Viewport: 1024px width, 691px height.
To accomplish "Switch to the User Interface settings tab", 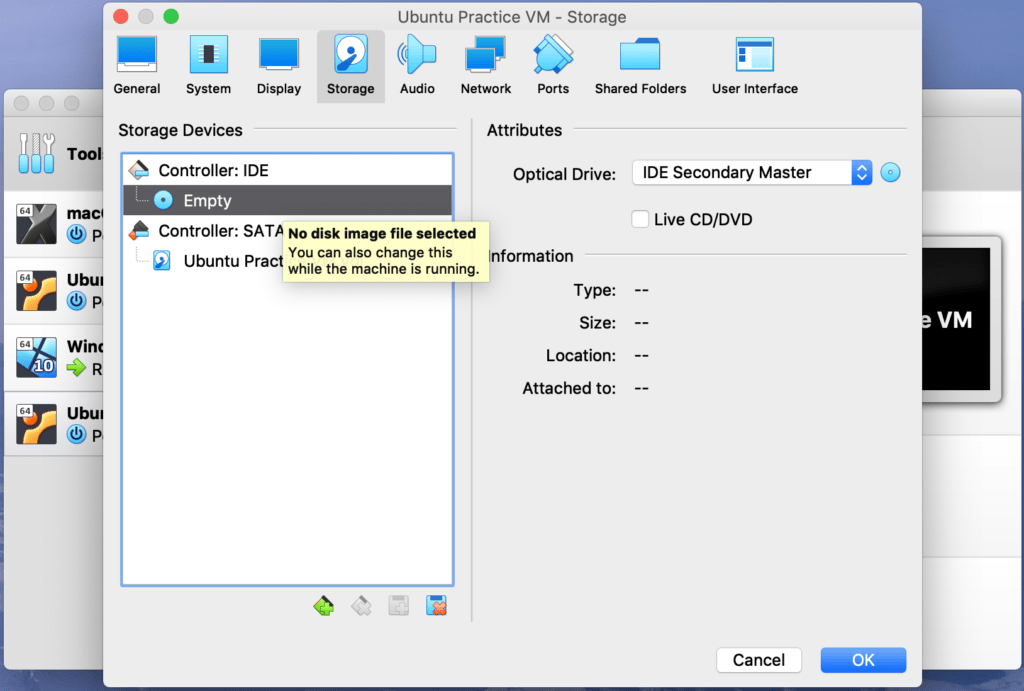I will tap(755, 67).
